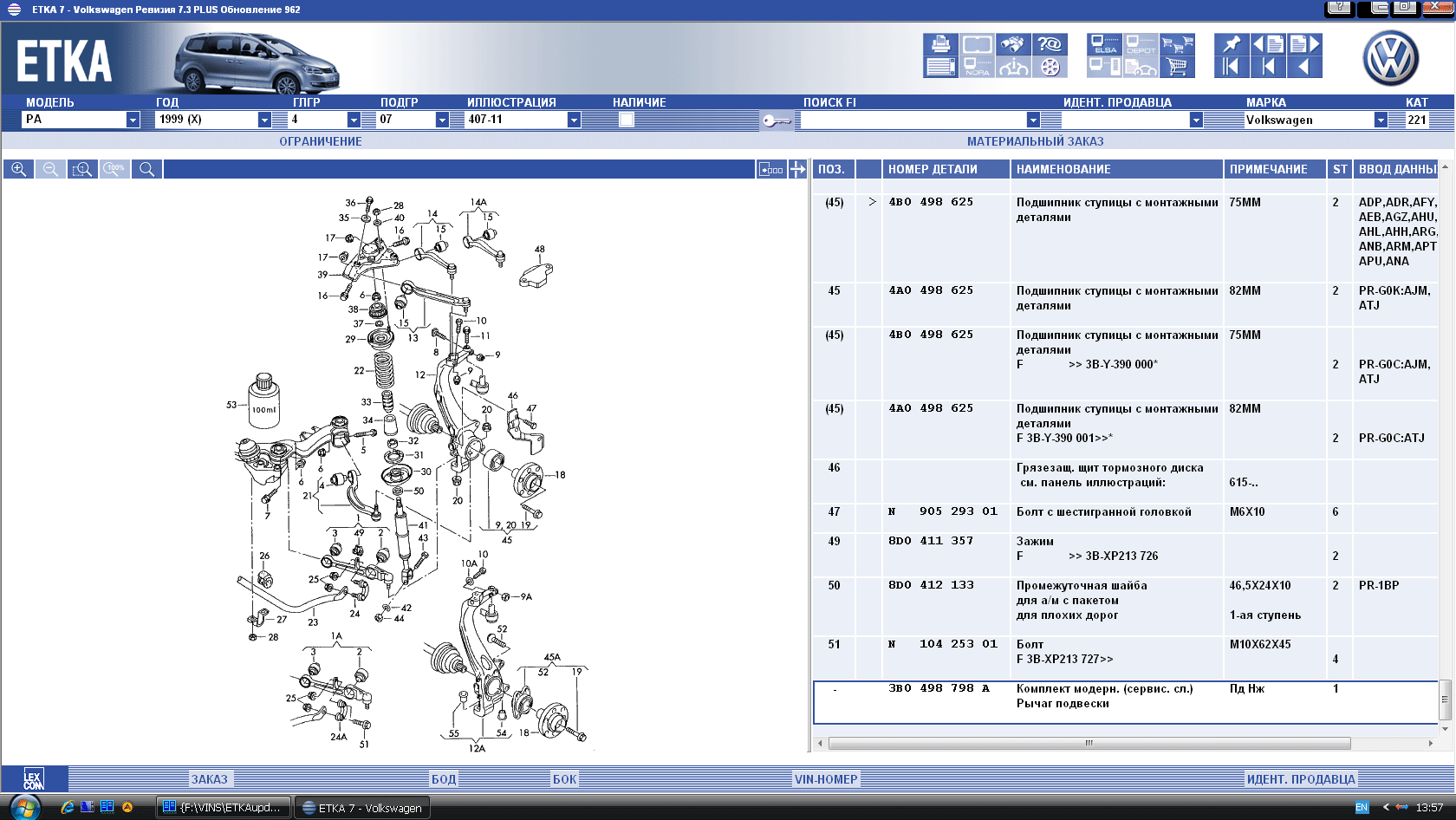Click the computer with barcode icon
The image size is (1456, 820).
[x=1105, y=67]
